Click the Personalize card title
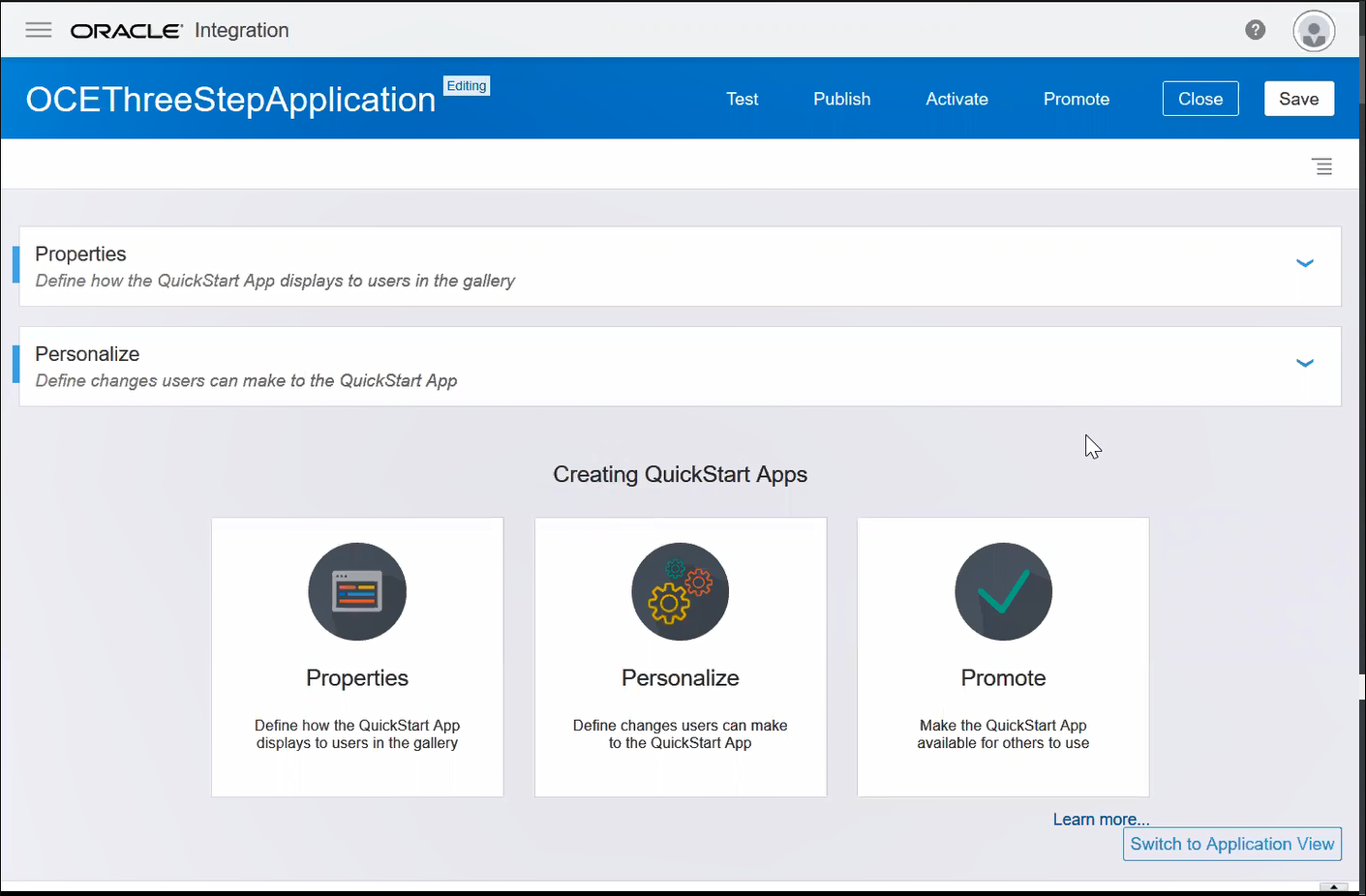 click(x=681, y=678)
